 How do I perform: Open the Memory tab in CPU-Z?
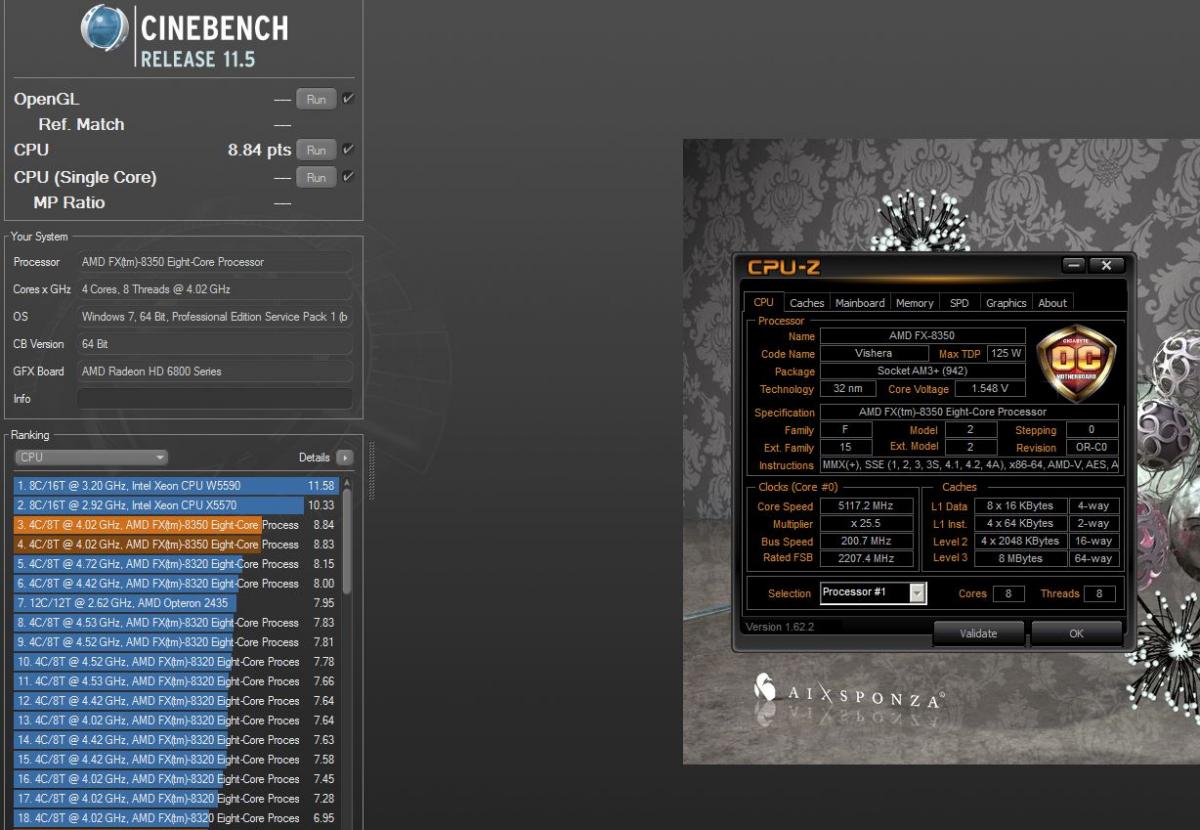914,303
